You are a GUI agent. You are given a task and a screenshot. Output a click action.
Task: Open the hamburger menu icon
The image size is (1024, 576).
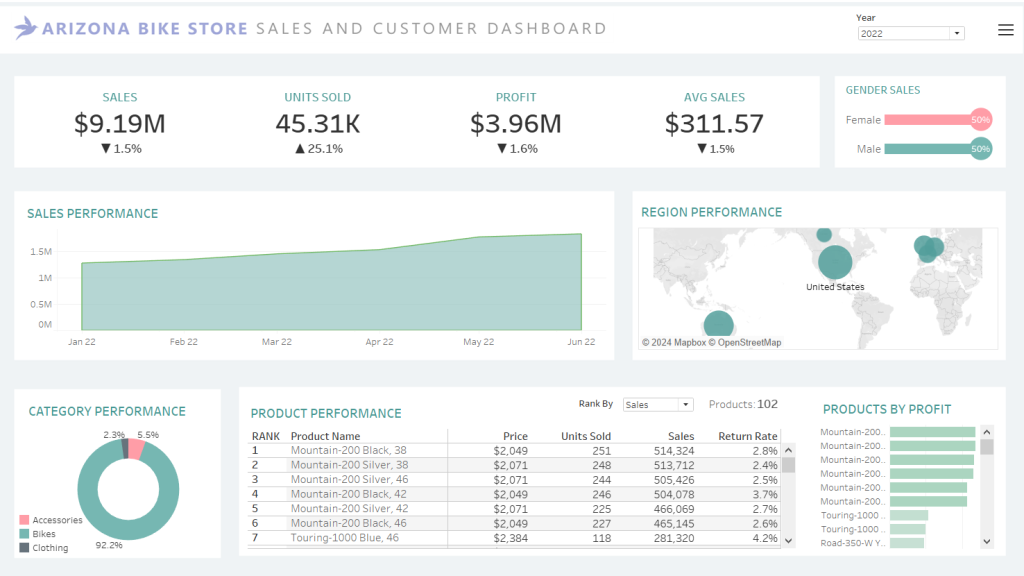click(1006, 30)
